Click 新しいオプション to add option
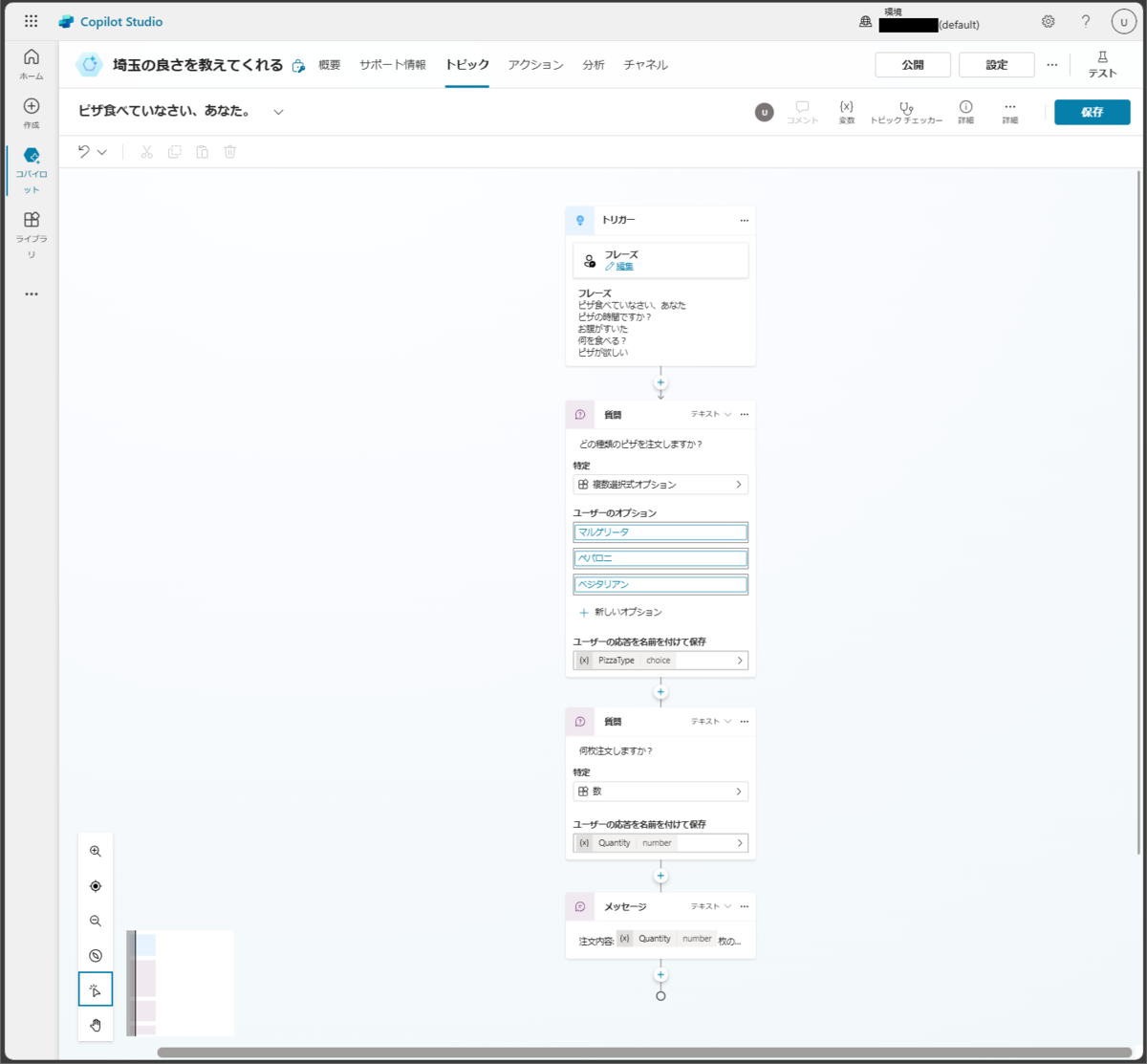 click(621, 612)
